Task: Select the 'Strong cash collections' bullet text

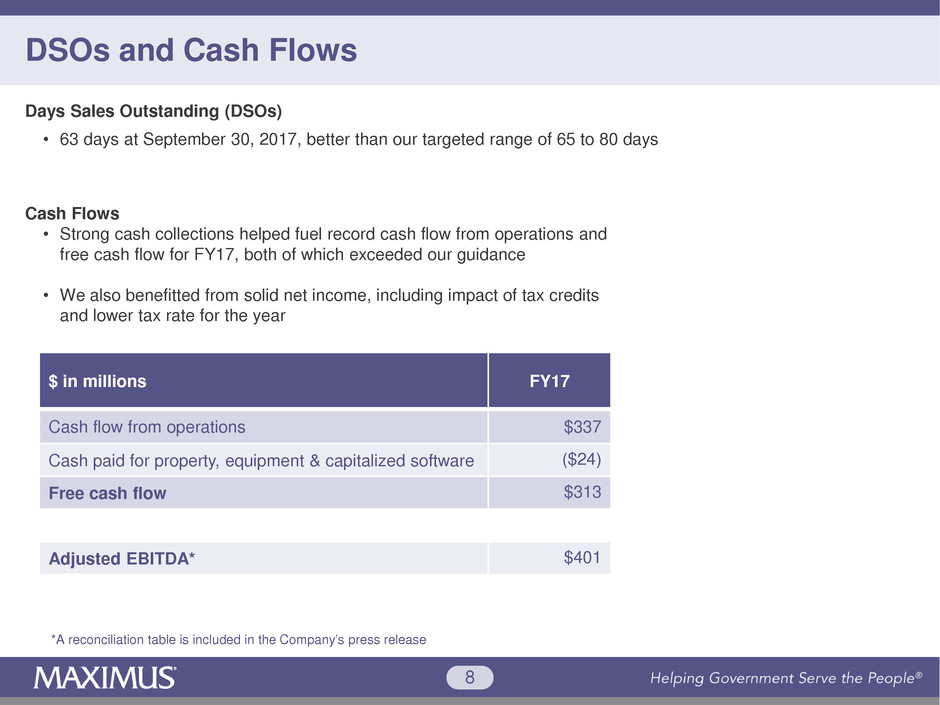Action: (x=331, y=245)
